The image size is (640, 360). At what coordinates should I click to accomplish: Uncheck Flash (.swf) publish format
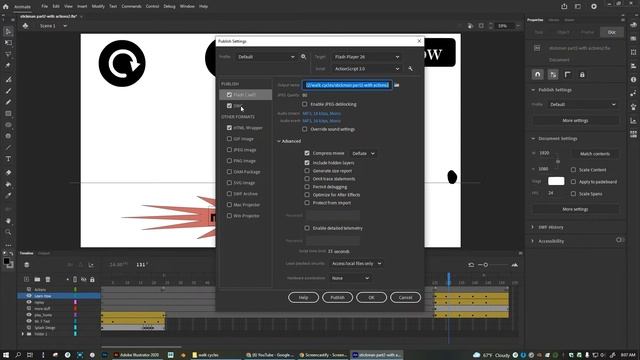tap(229, 95)
